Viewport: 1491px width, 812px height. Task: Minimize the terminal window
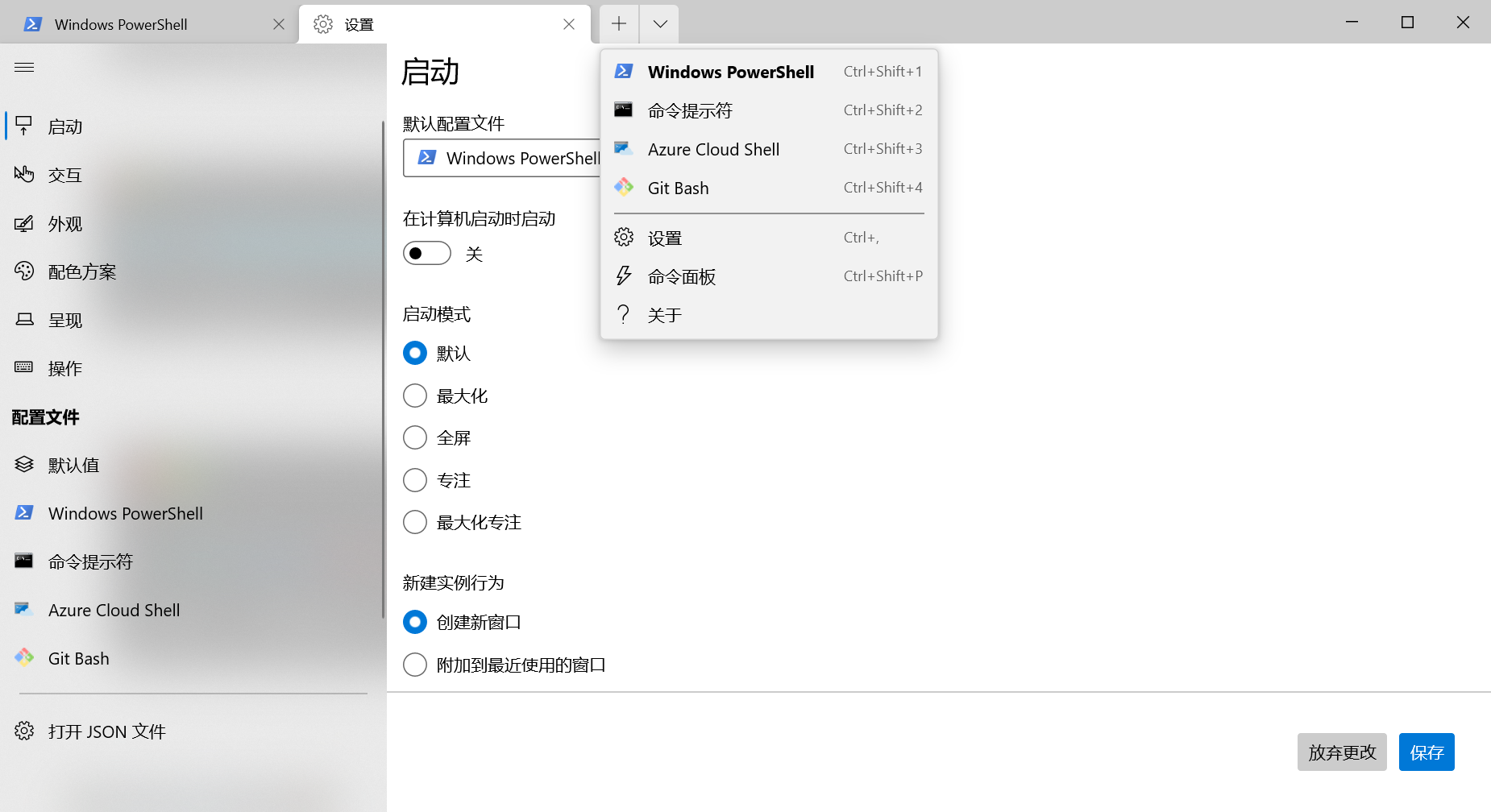1352,22
